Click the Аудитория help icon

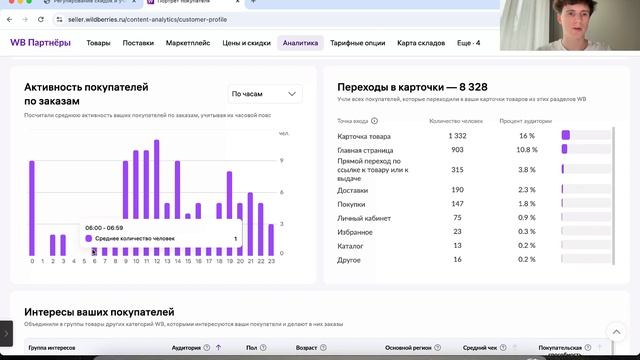click(207, 347)
